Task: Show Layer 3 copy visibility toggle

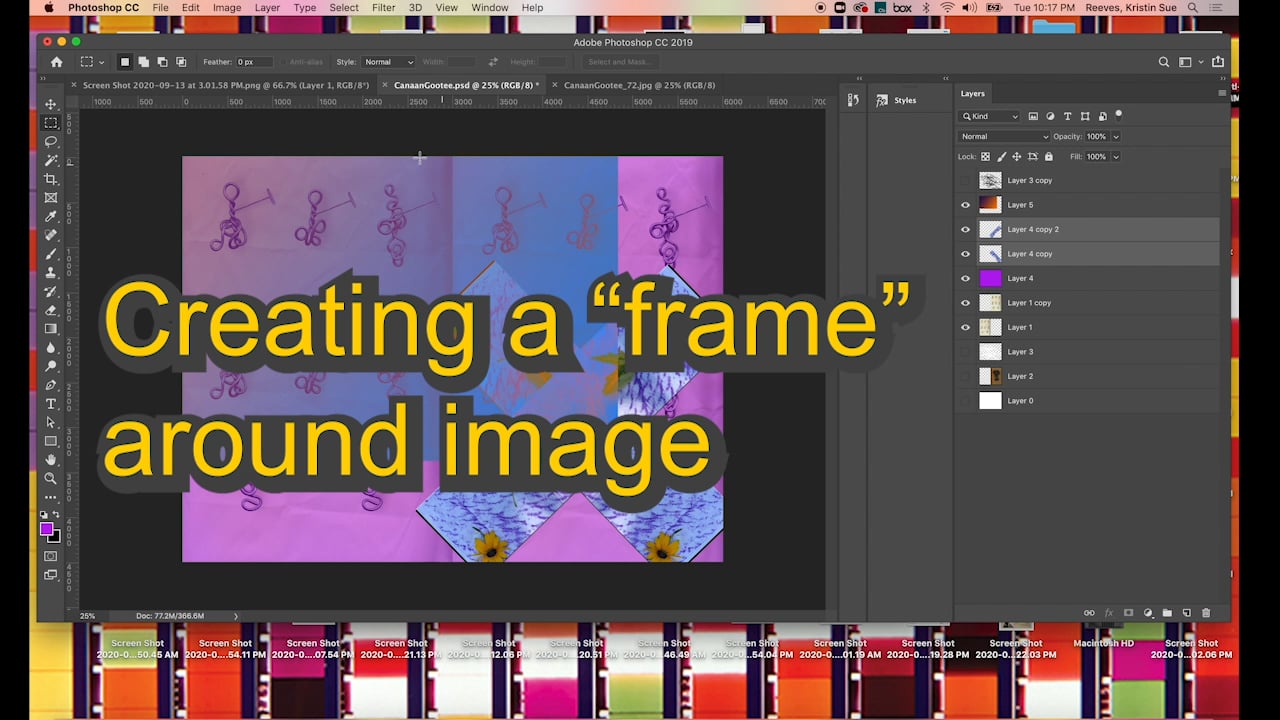Action: click(965, 181)
